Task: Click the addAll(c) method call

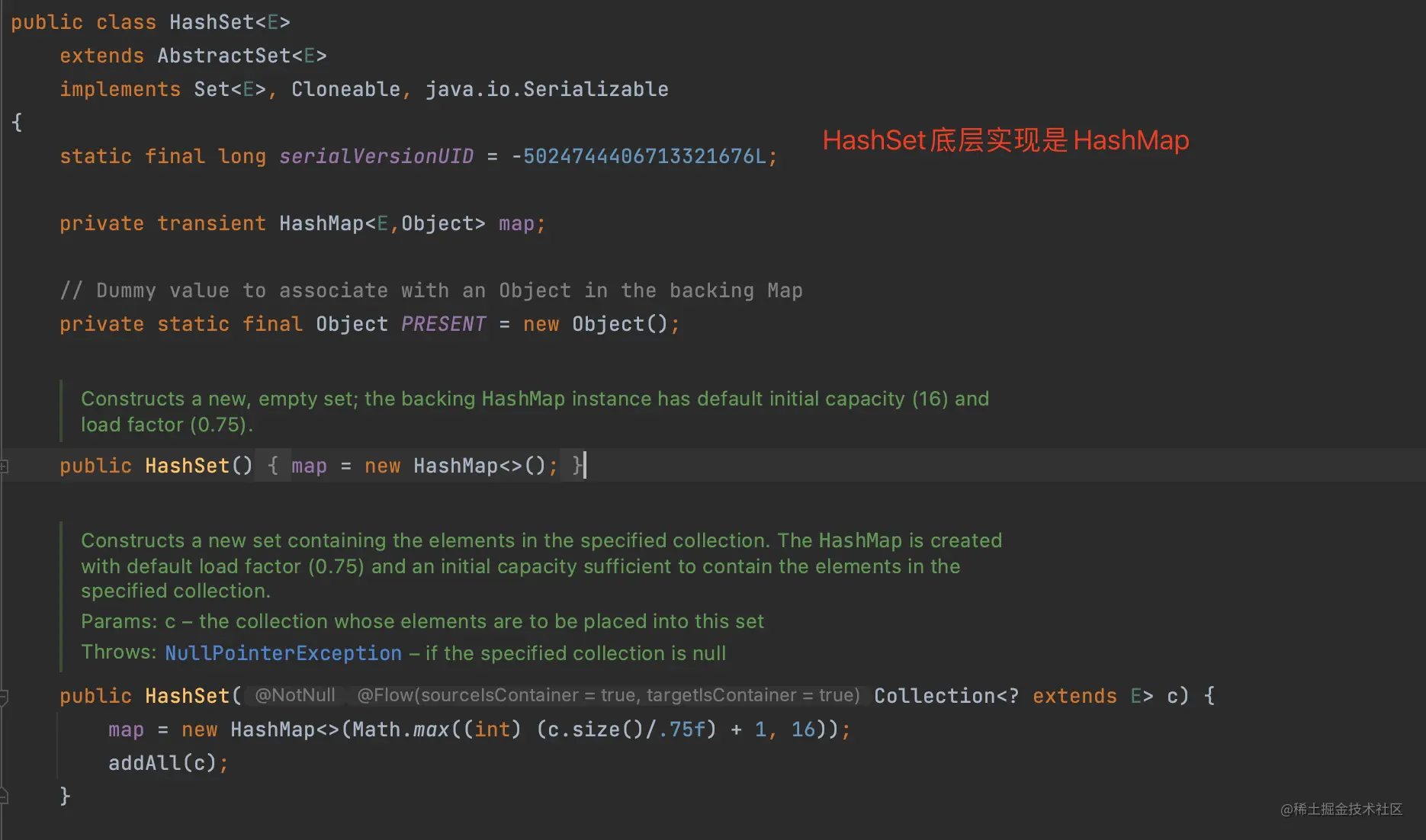Action: coord(162,763)
